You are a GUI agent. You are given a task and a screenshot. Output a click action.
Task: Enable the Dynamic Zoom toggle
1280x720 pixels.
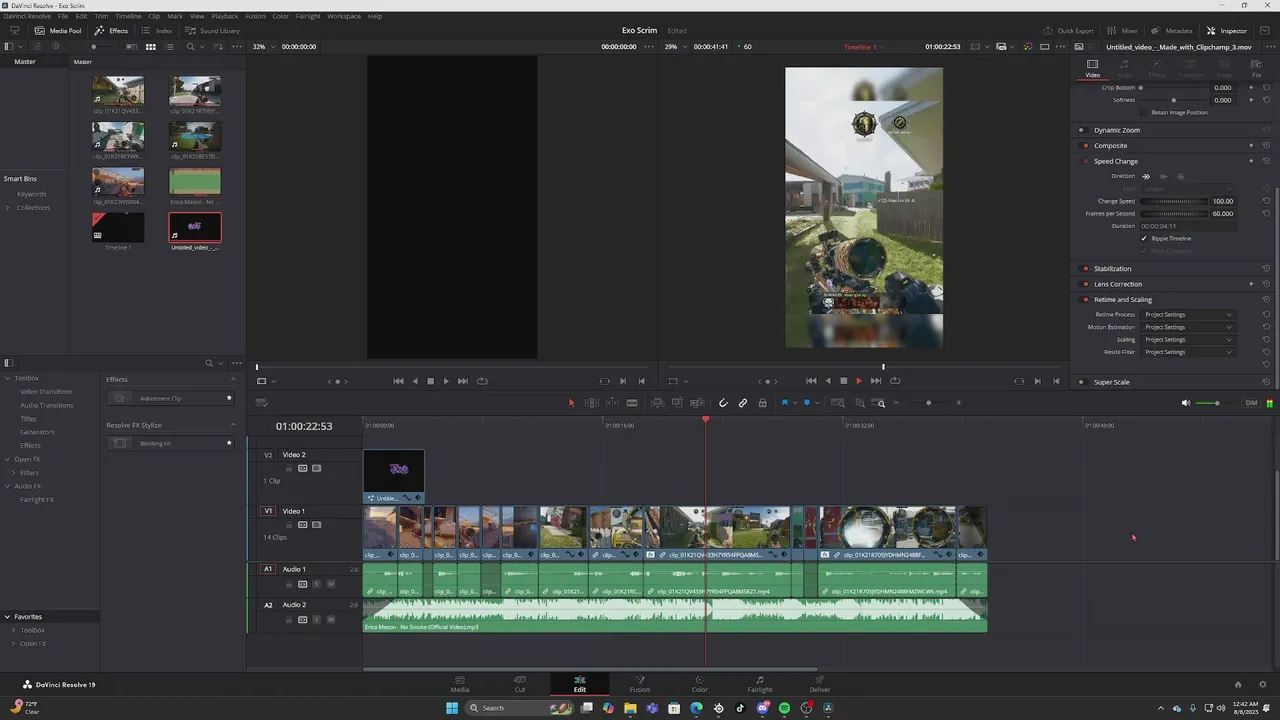(1081, 130)
